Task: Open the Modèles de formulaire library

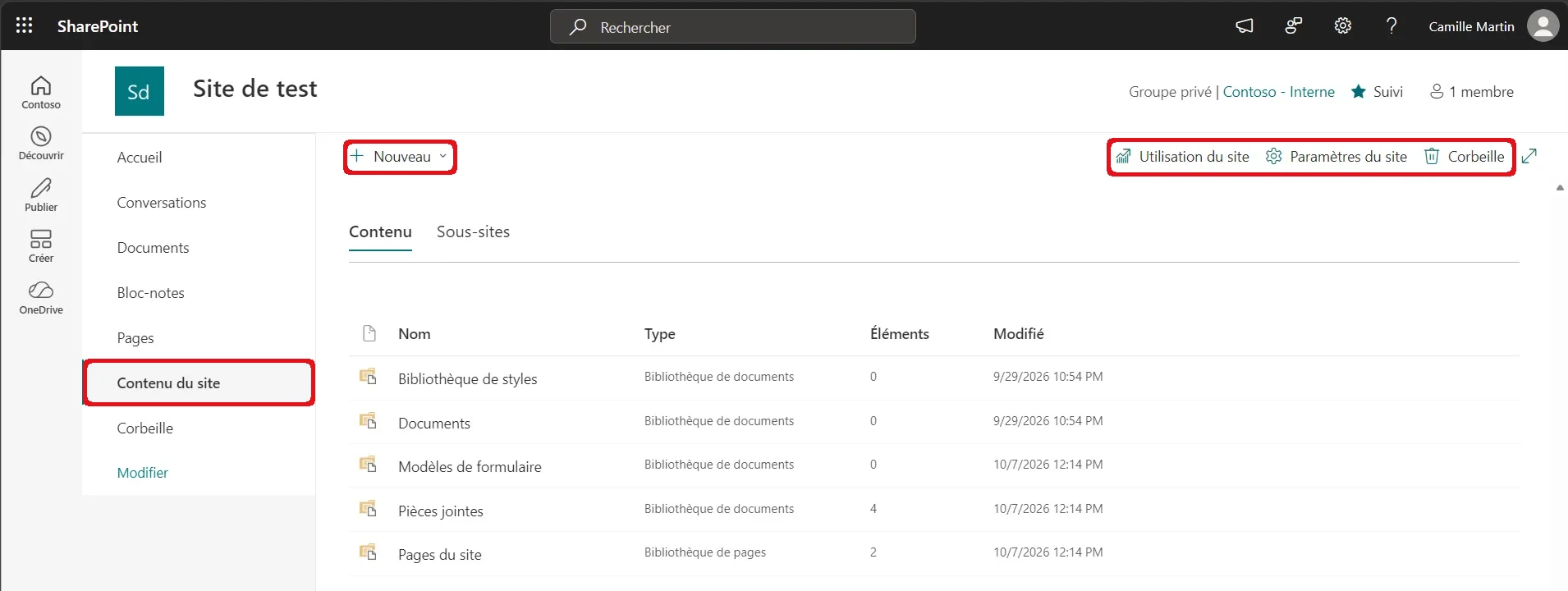Action: (470, 467)
